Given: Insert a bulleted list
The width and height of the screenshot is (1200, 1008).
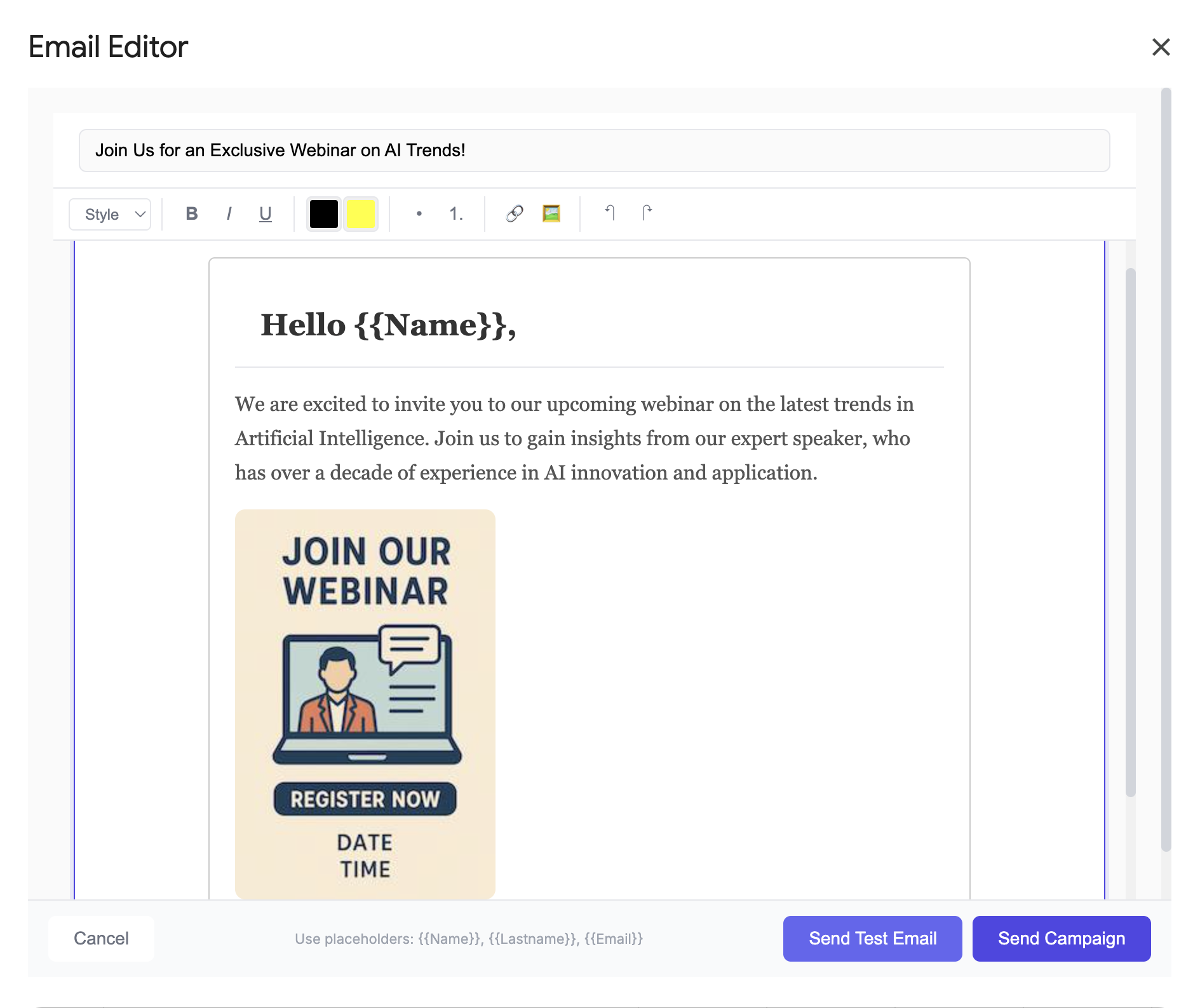Looking at the screenshot, I should click(419, 214).
